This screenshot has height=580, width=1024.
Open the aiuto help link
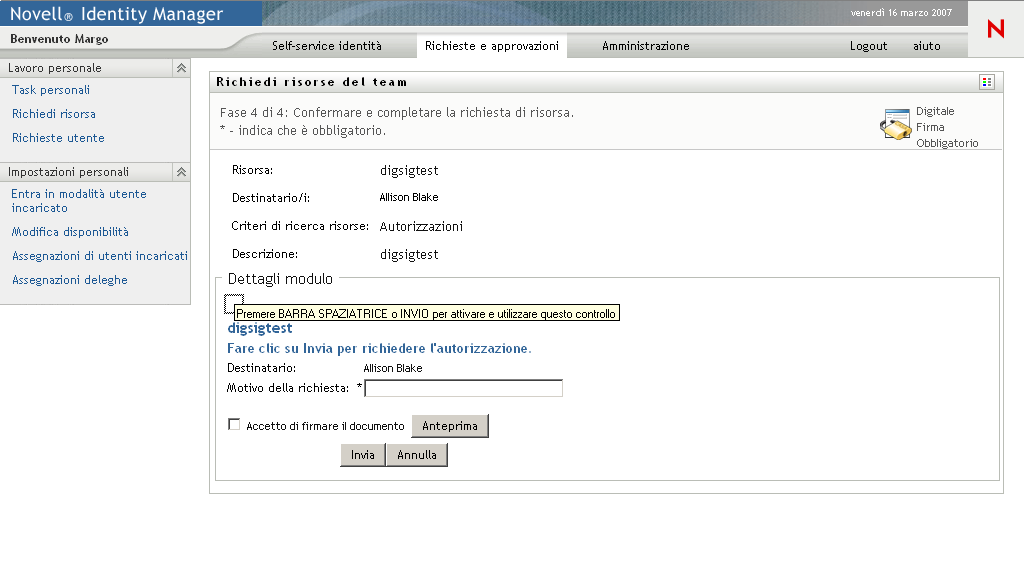click(926, 46)
